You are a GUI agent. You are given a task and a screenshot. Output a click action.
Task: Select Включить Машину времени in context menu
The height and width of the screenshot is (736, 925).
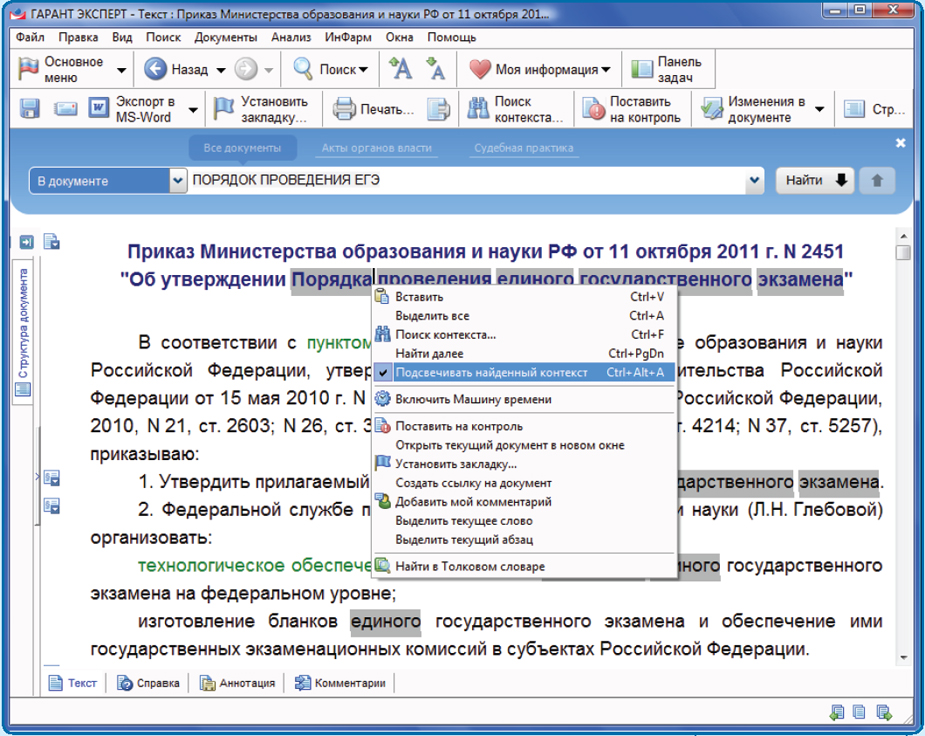(472, 399)
